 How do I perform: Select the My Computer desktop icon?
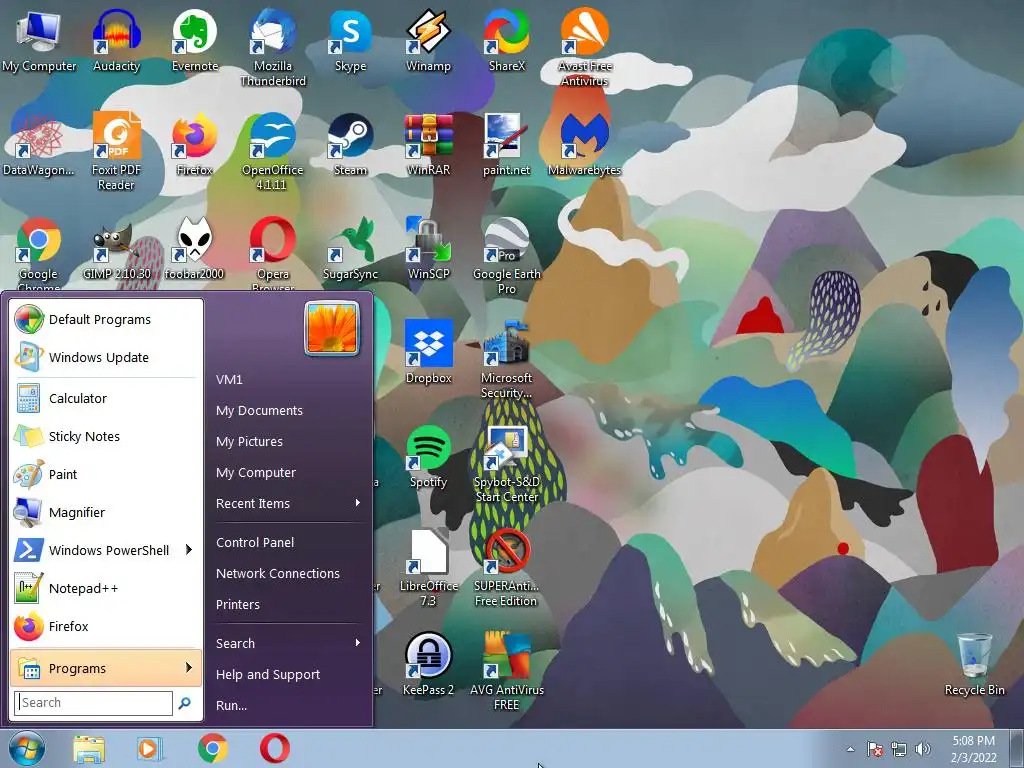click(x=39, y=40)
